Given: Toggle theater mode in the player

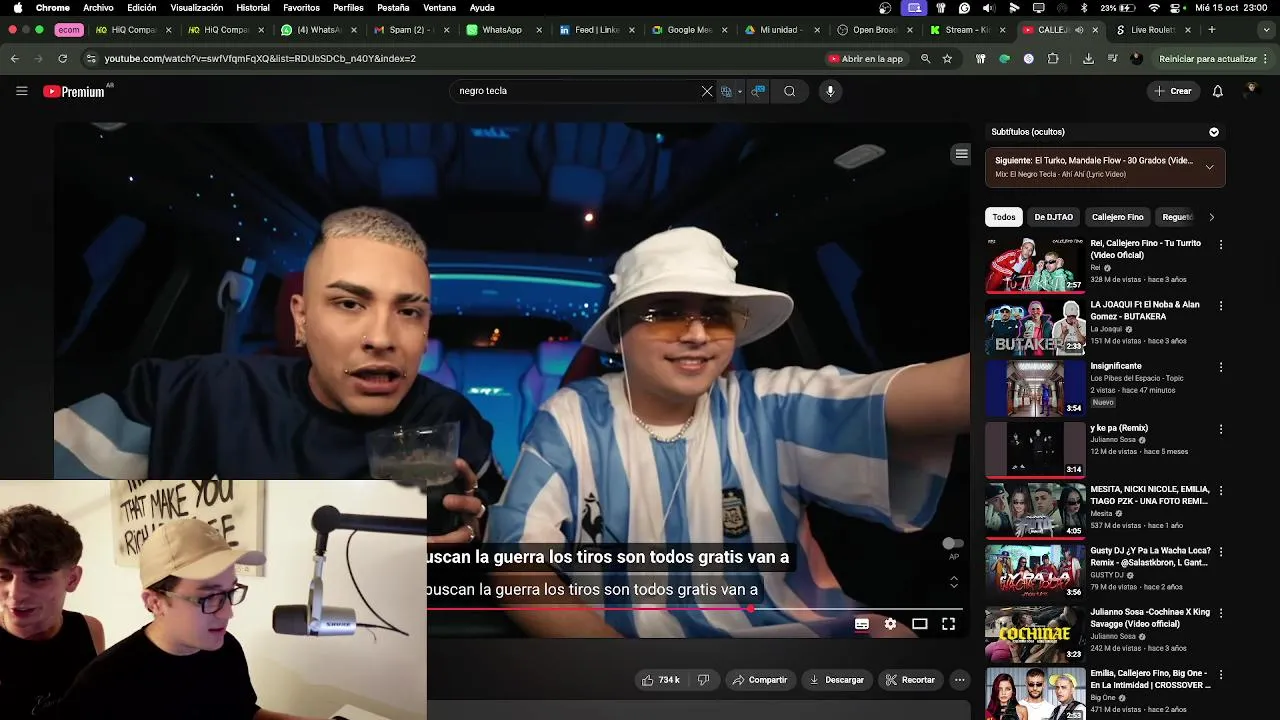Looking at the screenshot, I should pos(919,624).
